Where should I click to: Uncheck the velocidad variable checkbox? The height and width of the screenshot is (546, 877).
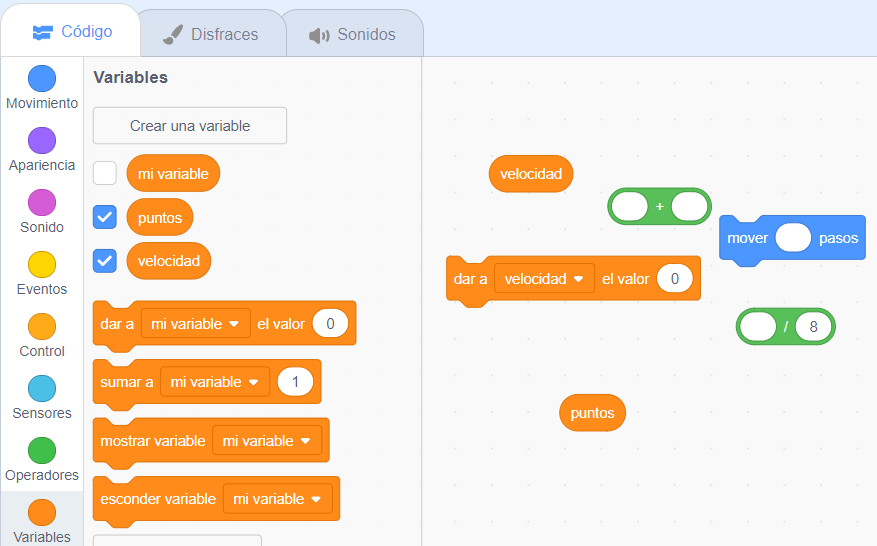(x=105, y=261)
